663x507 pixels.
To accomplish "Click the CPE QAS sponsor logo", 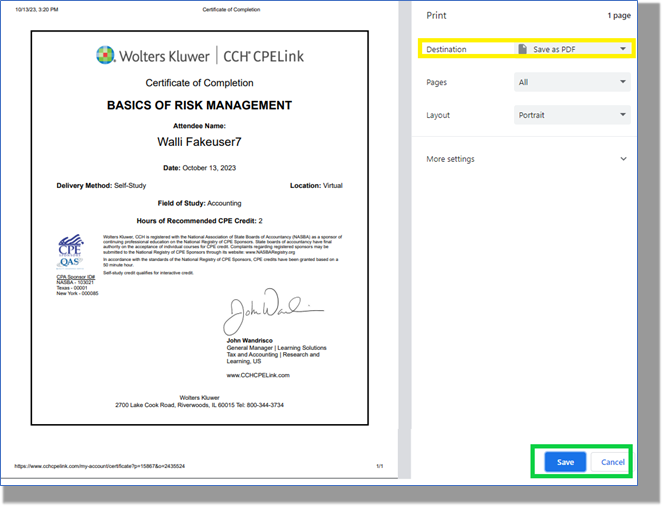I will click(71, 252).
